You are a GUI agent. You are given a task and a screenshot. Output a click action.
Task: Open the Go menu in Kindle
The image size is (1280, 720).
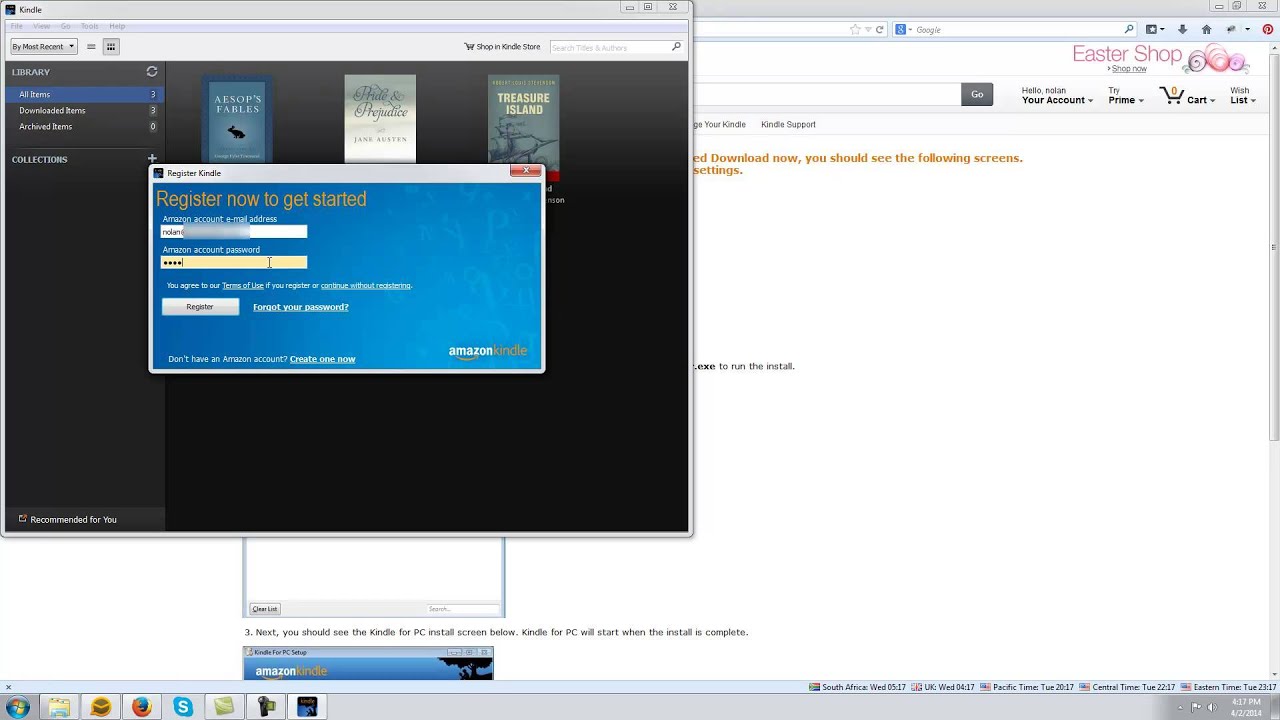click(x=66, y=26)
